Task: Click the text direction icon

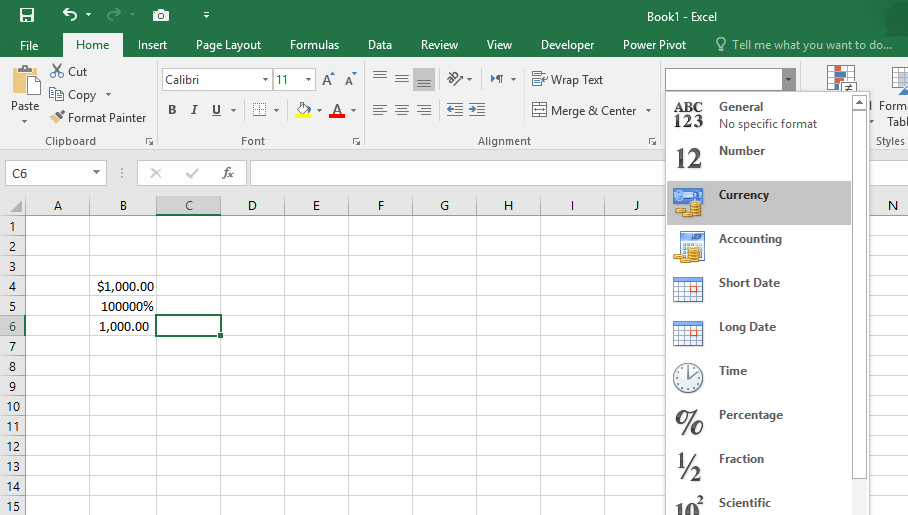Action: click(497, 79)
